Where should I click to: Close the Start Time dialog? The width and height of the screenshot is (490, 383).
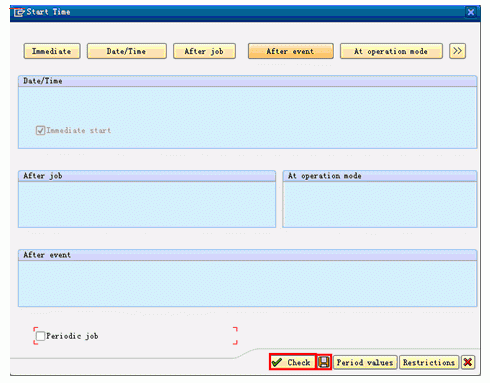click(x=471, y=12)
